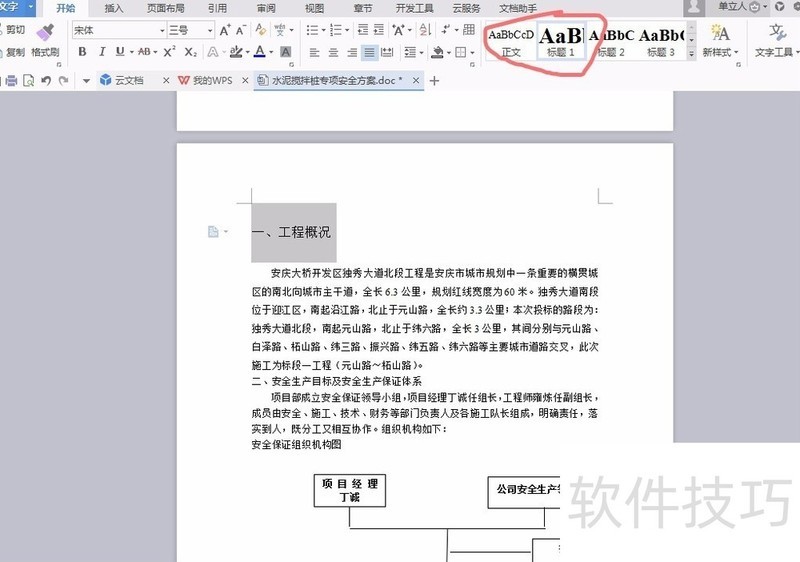Viewport: 800px width, 562px height.
Task: Toggle character shading (gray A) button
Action: [x=286, y=52]
